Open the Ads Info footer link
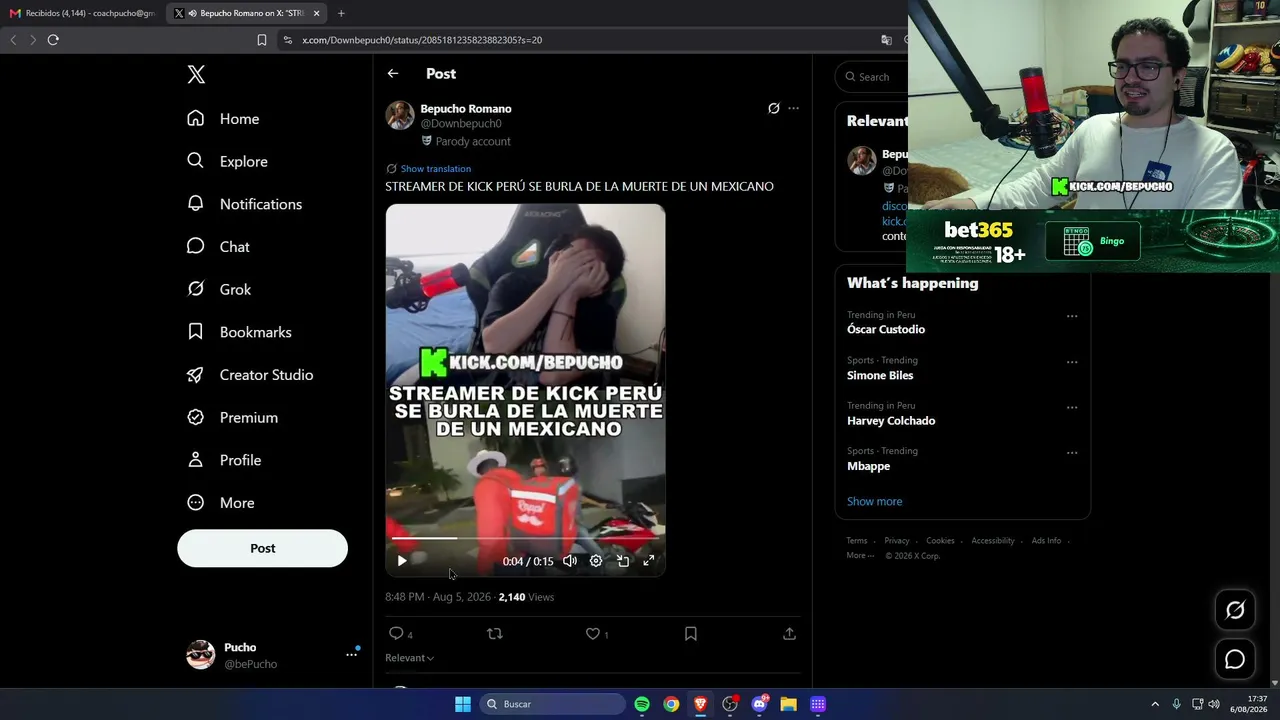The image size is (1280, 720). pos(1046,541)
